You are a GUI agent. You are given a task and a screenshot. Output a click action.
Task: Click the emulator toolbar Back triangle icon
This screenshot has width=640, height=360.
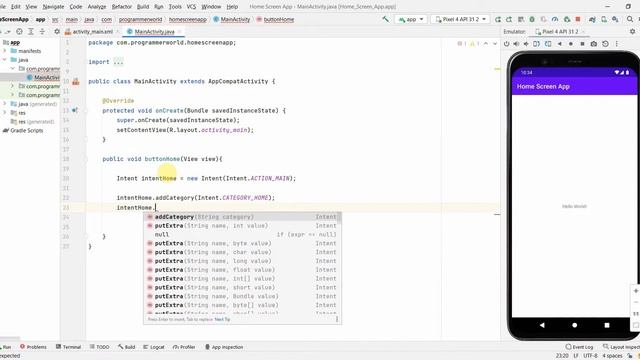coord(560,44)
